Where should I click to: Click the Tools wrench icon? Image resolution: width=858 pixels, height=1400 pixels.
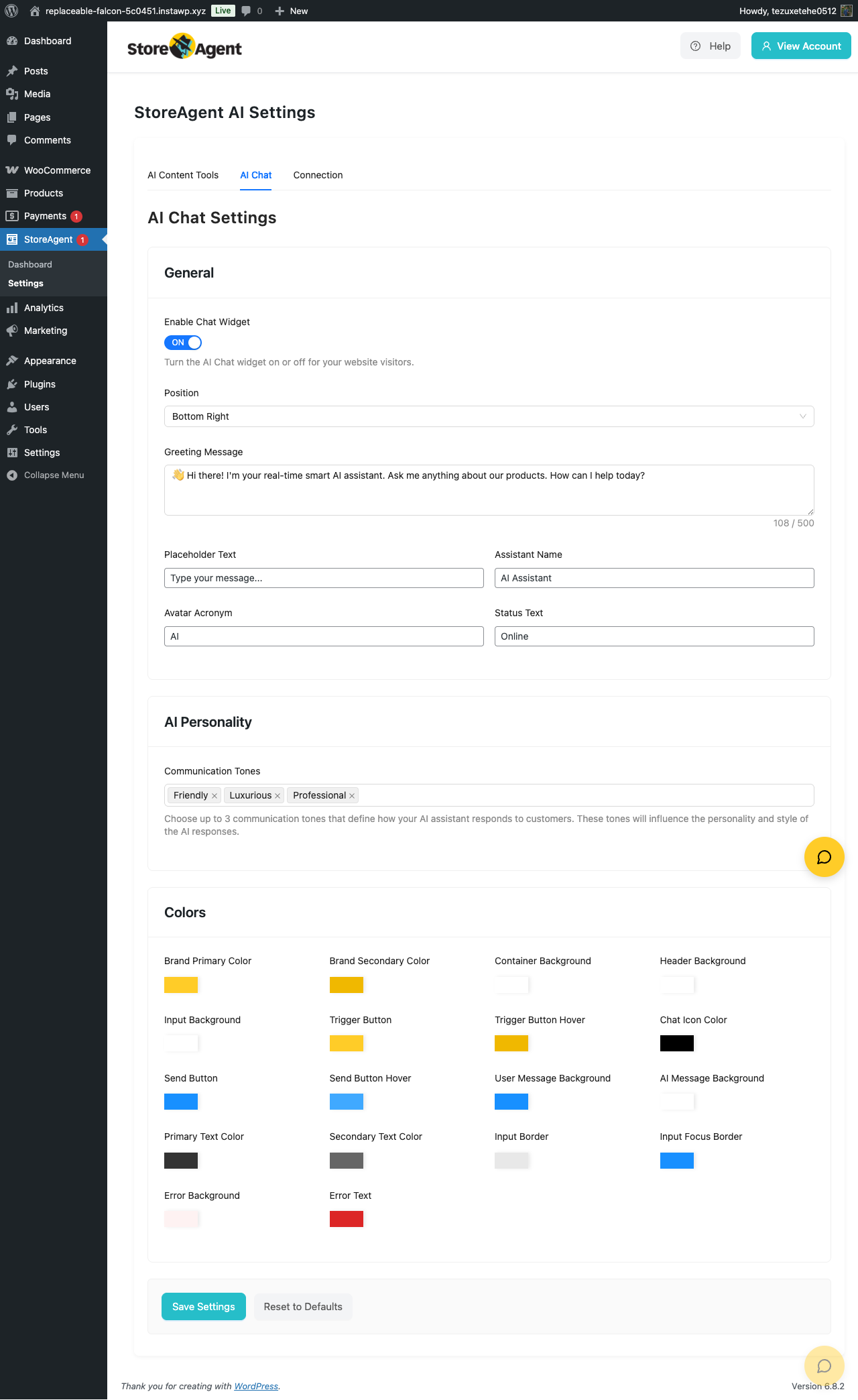point(12,430)
